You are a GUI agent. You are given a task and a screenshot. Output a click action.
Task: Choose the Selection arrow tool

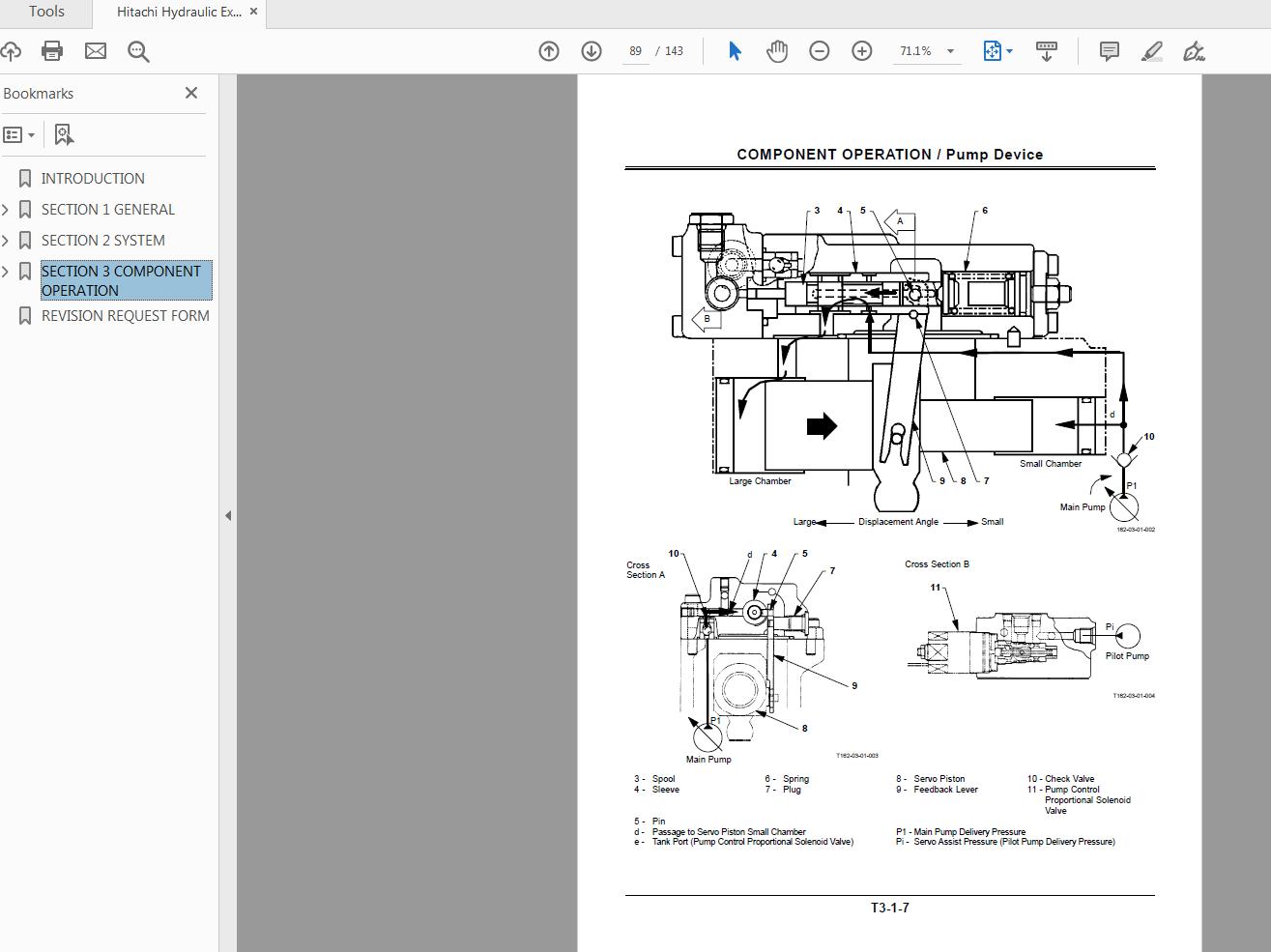click(735, 51)
